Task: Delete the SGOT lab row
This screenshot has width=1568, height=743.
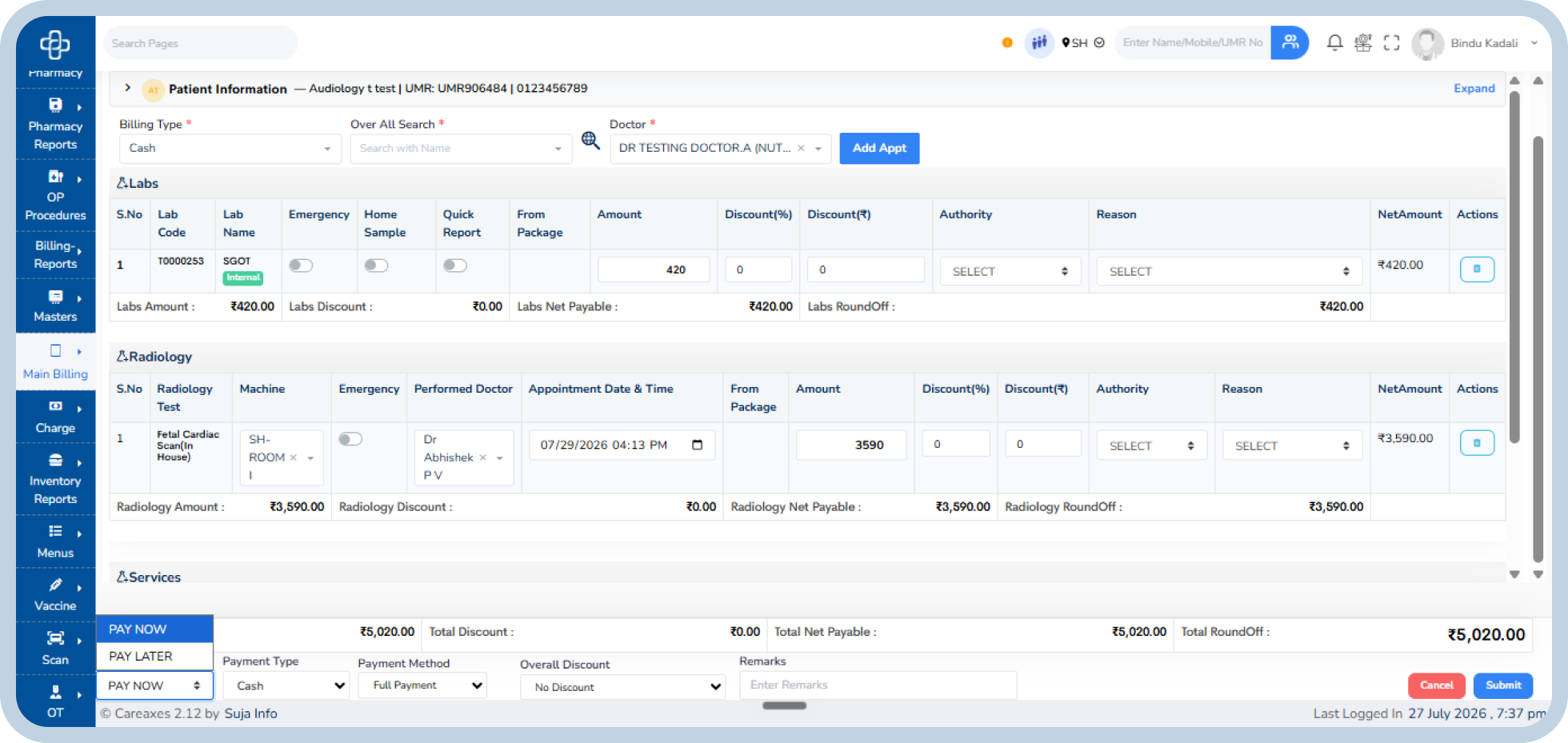Action: (x=1477, y=269)
